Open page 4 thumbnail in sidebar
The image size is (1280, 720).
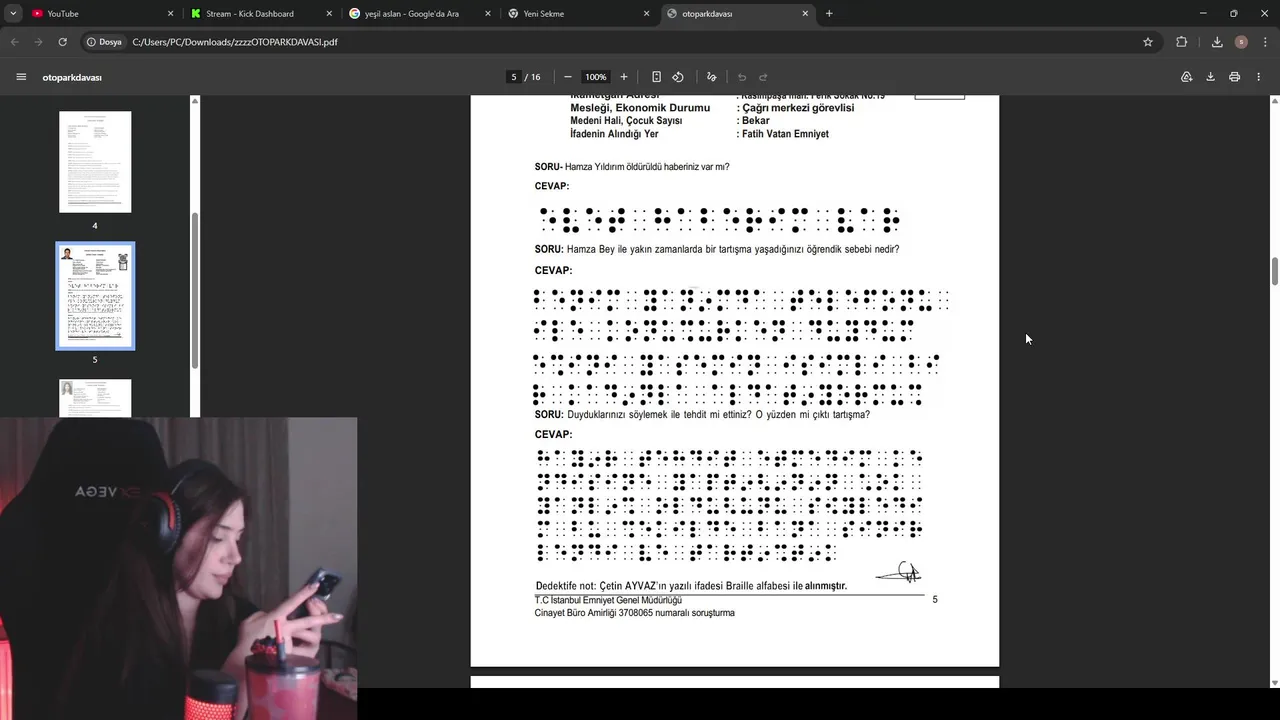[95, 162]
